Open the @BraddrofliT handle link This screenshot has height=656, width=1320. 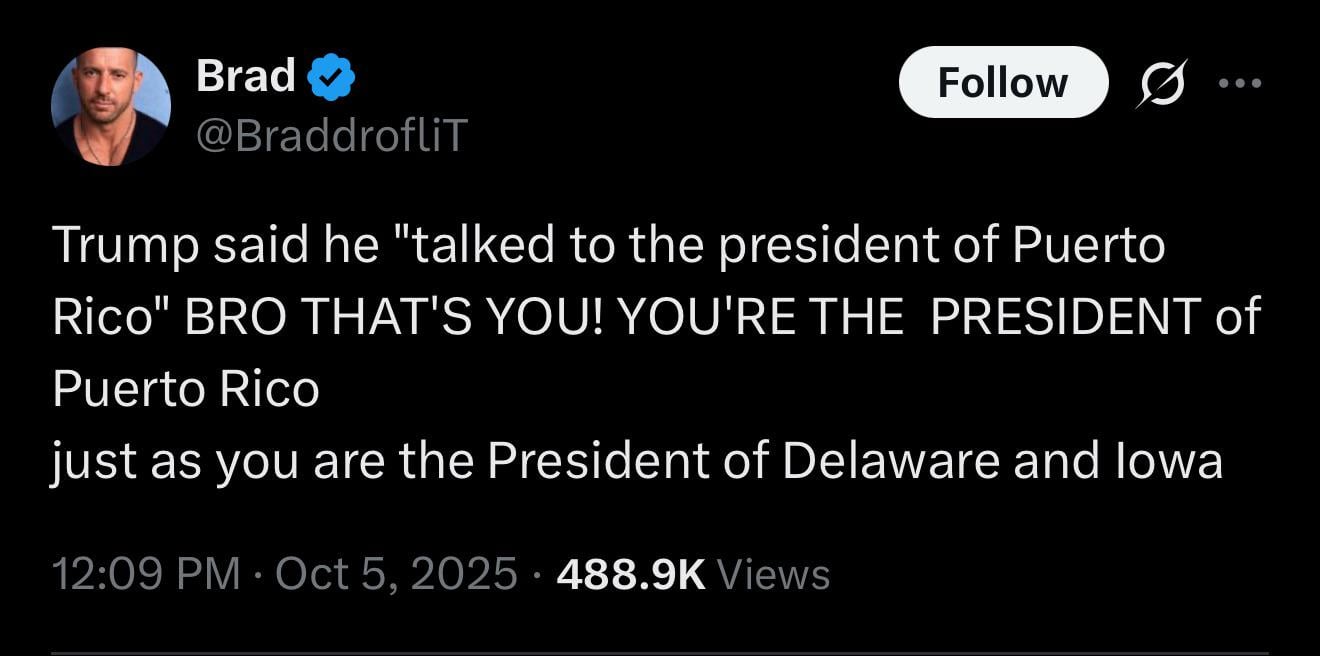[x=332, y=135]
